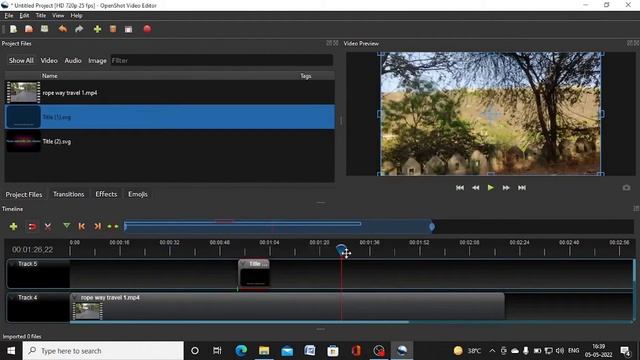Add track green plus on timeline
The image size is (640, 360).
[x=13, y=226]
